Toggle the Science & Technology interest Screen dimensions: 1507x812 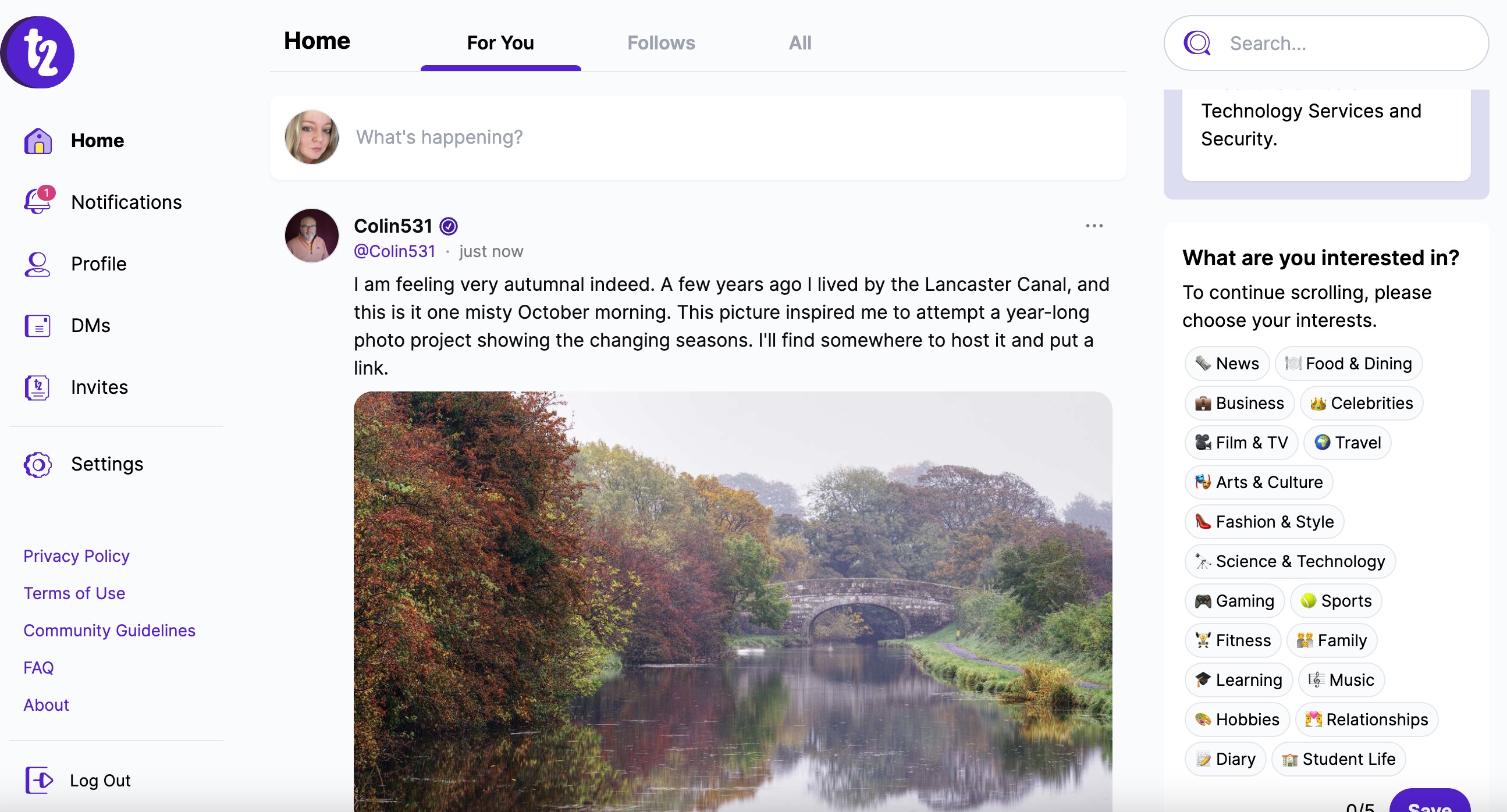(x=1290, y=561)
